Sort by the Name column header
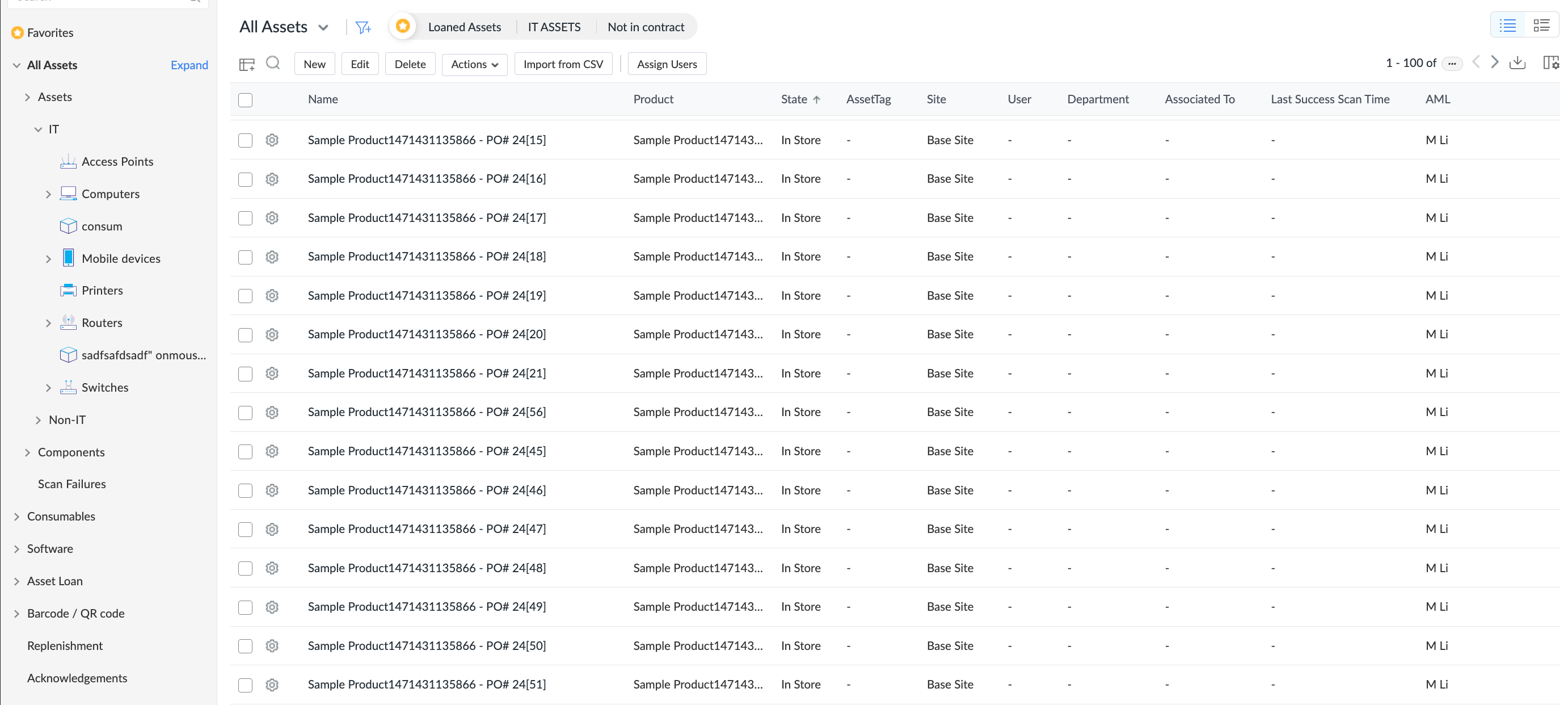Viewport: 1568px width, 705px height. (x=323, y=99)
